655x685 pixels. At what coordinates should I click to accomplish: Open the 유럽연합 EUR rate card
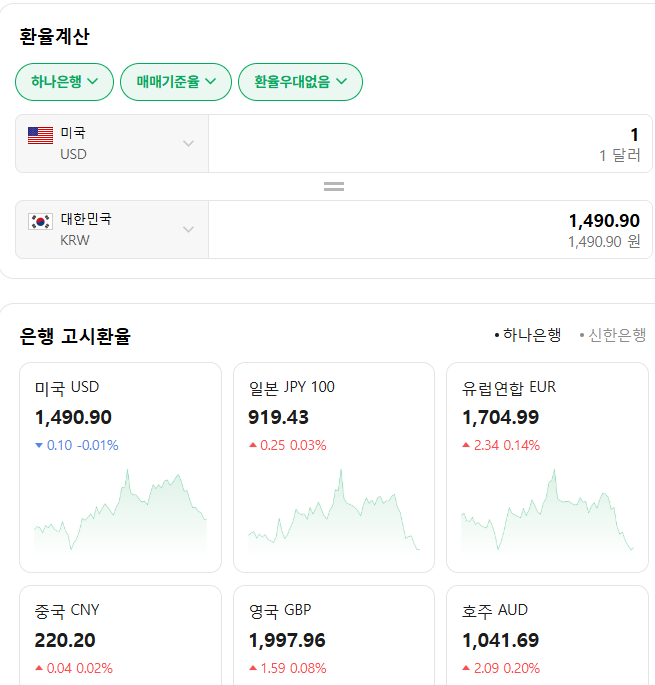[547, 467]
